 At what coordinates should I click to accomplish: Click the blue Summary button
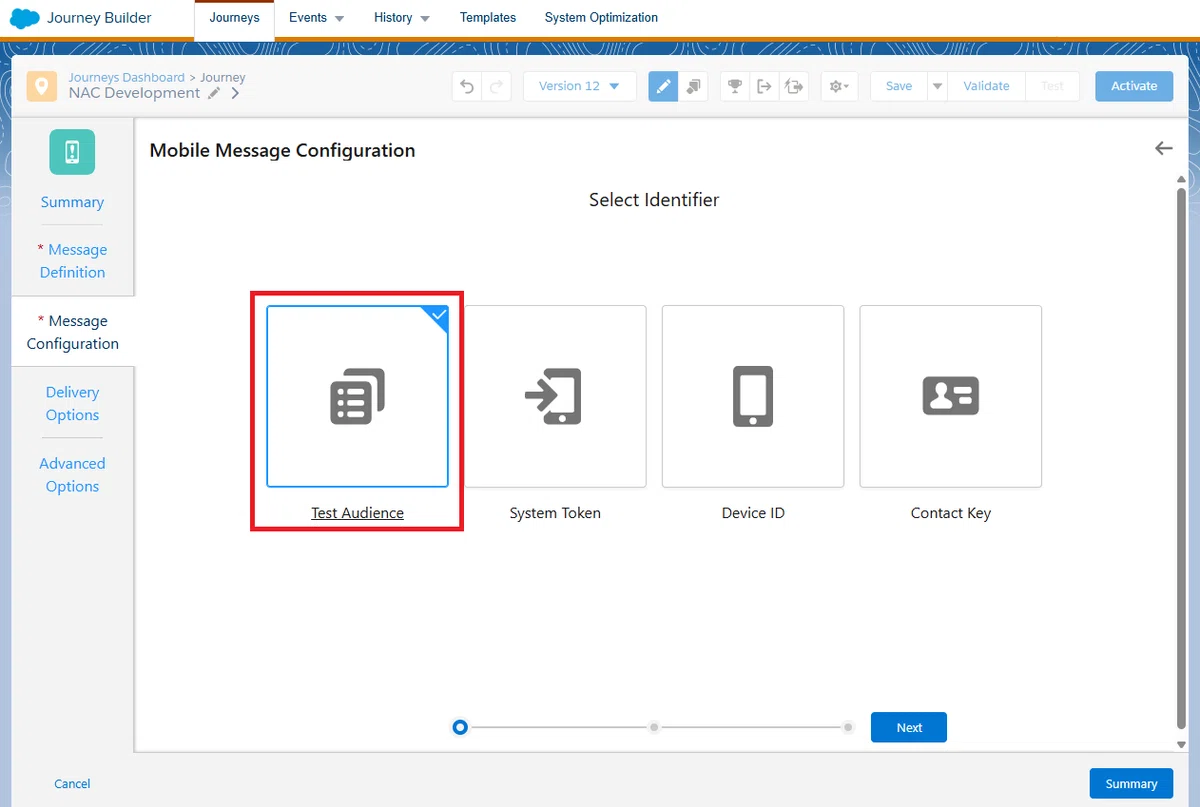point(1131,784)
